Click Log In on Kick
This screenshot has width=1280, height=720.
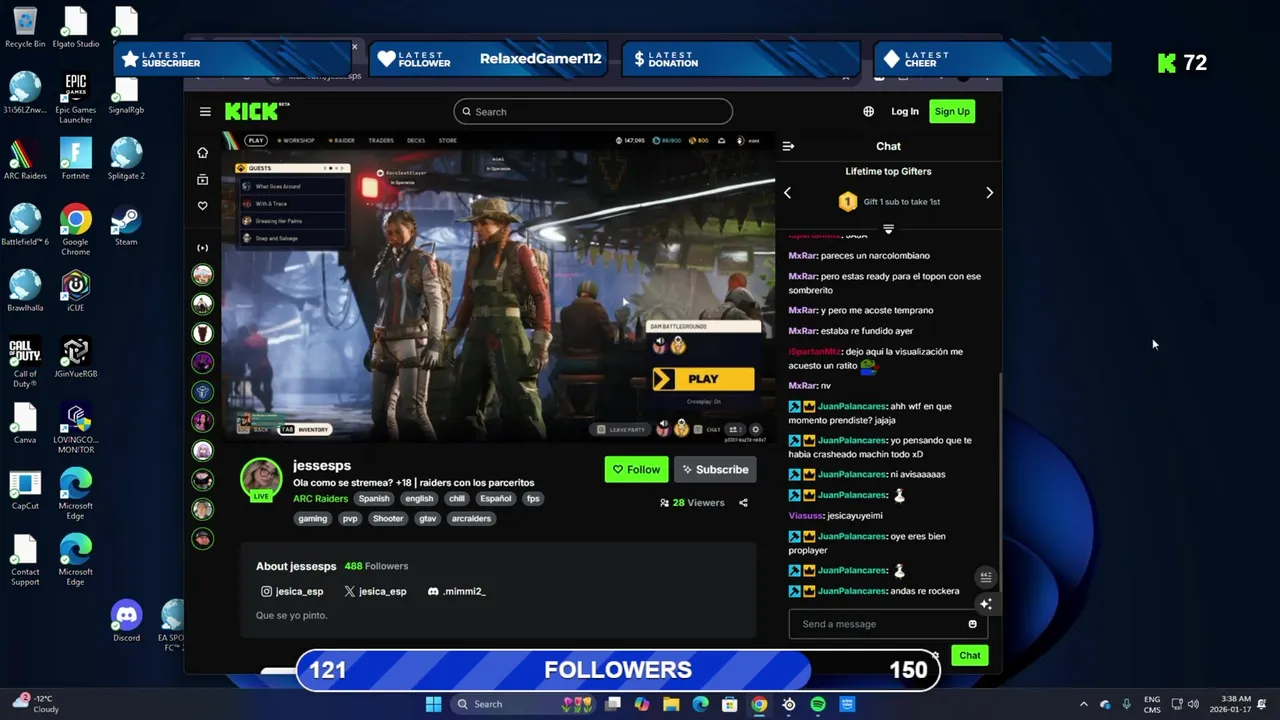[905, 111]
